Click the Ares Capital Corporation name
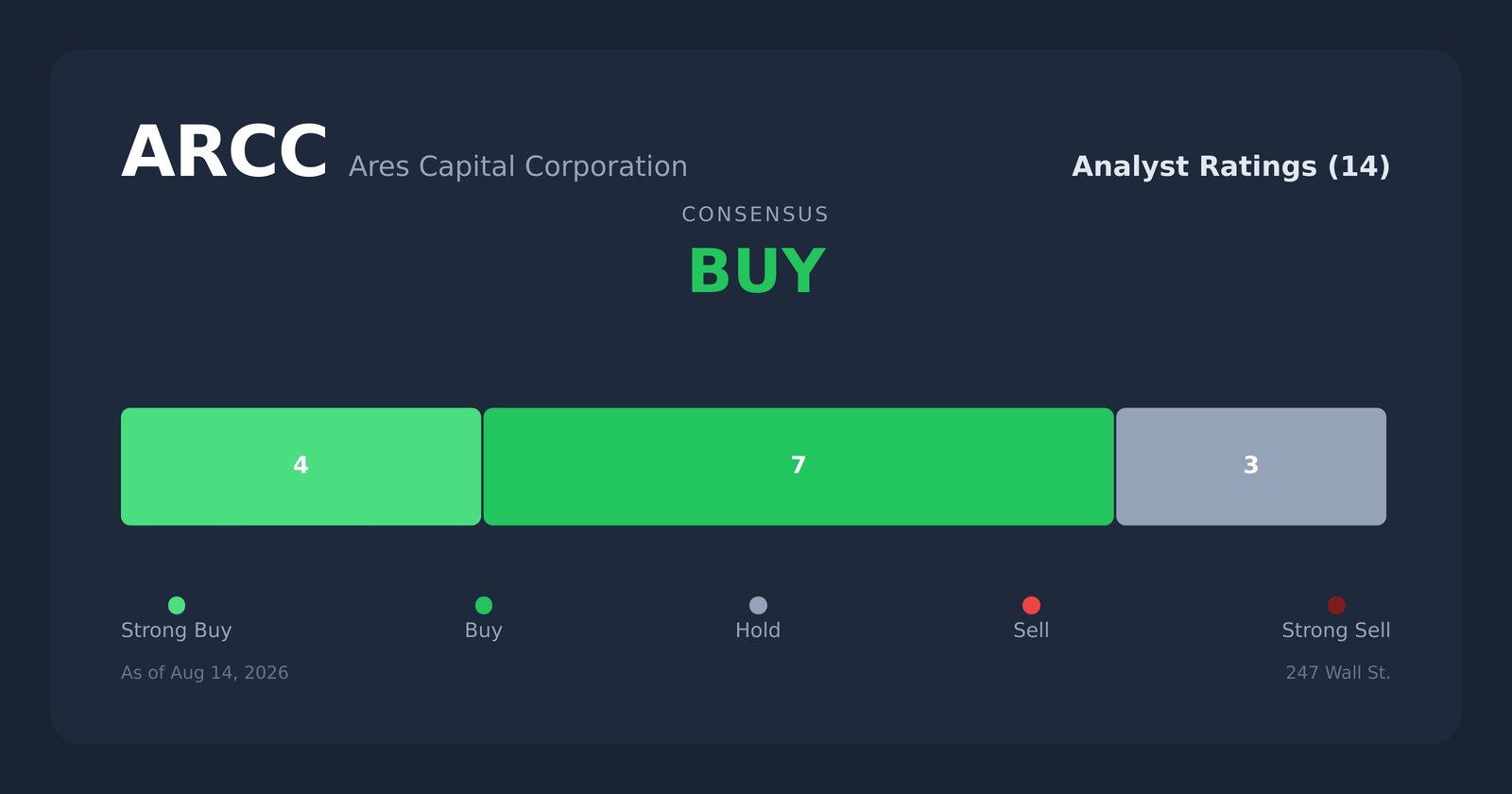 pos(518,166)
